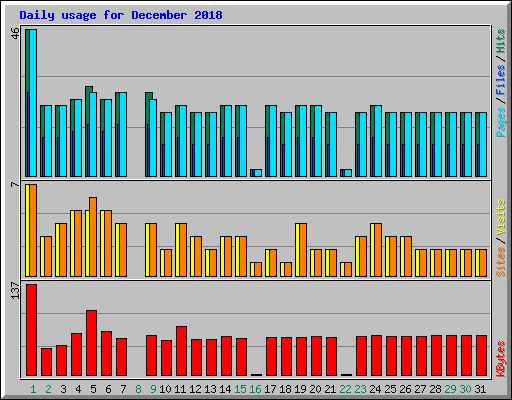Click day label '24' on the x-axis
This screenshot has width=512, height=400.
(375, 389)
